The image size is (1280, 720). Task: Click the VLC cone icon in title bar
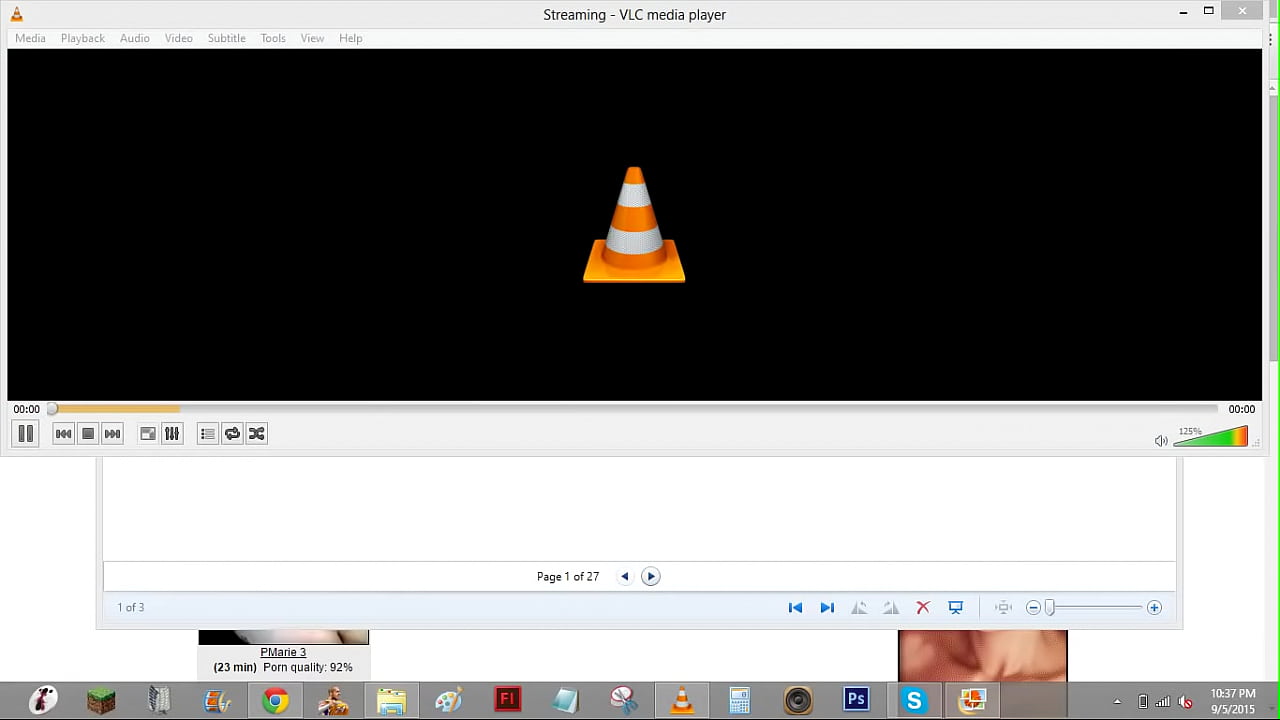(16, 14)
